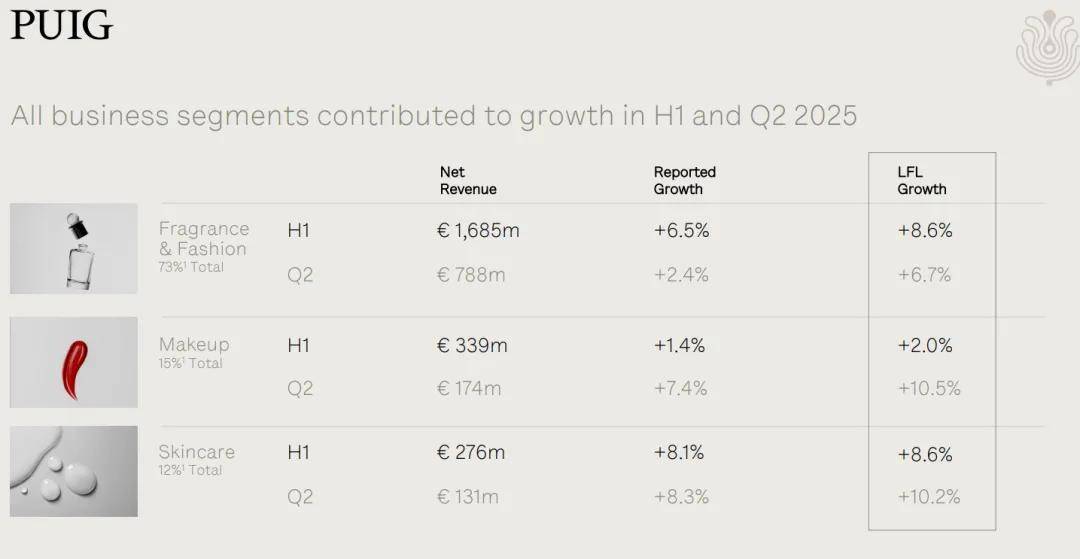The image size is (1080, 559).
Task: Click the decorative emblem in top-right corner
Action: tap(1046, 46)
